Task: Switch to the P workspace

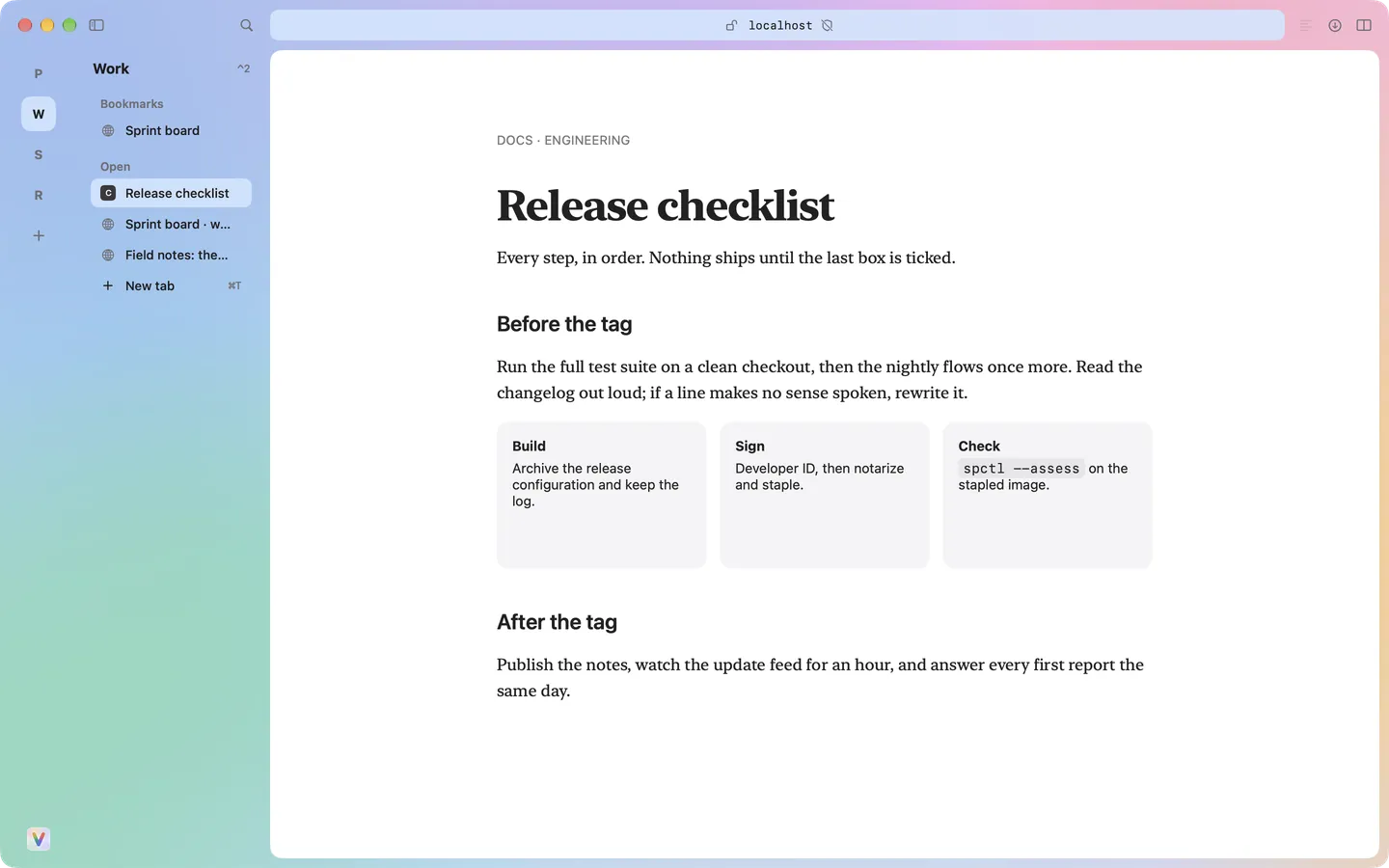Action: [x=39, y=73]
